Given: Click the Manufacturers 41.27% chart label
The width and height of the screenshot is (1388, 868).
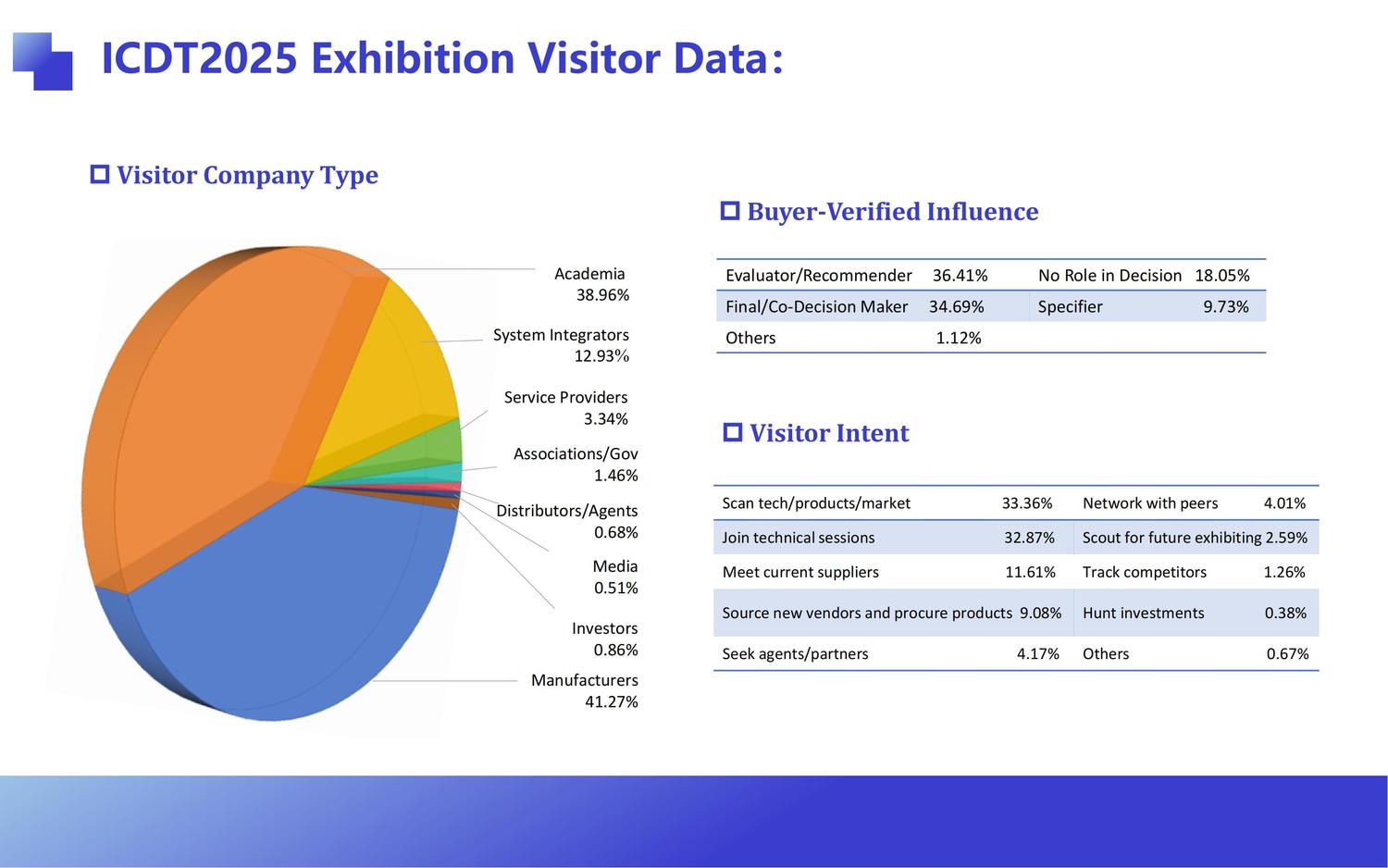Looking at the screenshot, I should click(584, 690).
